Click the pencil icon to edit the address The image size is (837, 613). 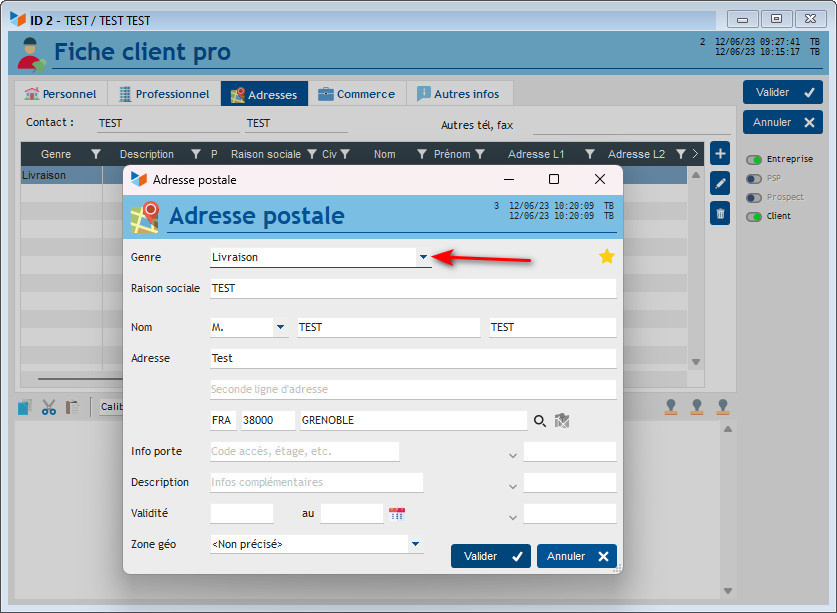[x=720, y=183]
